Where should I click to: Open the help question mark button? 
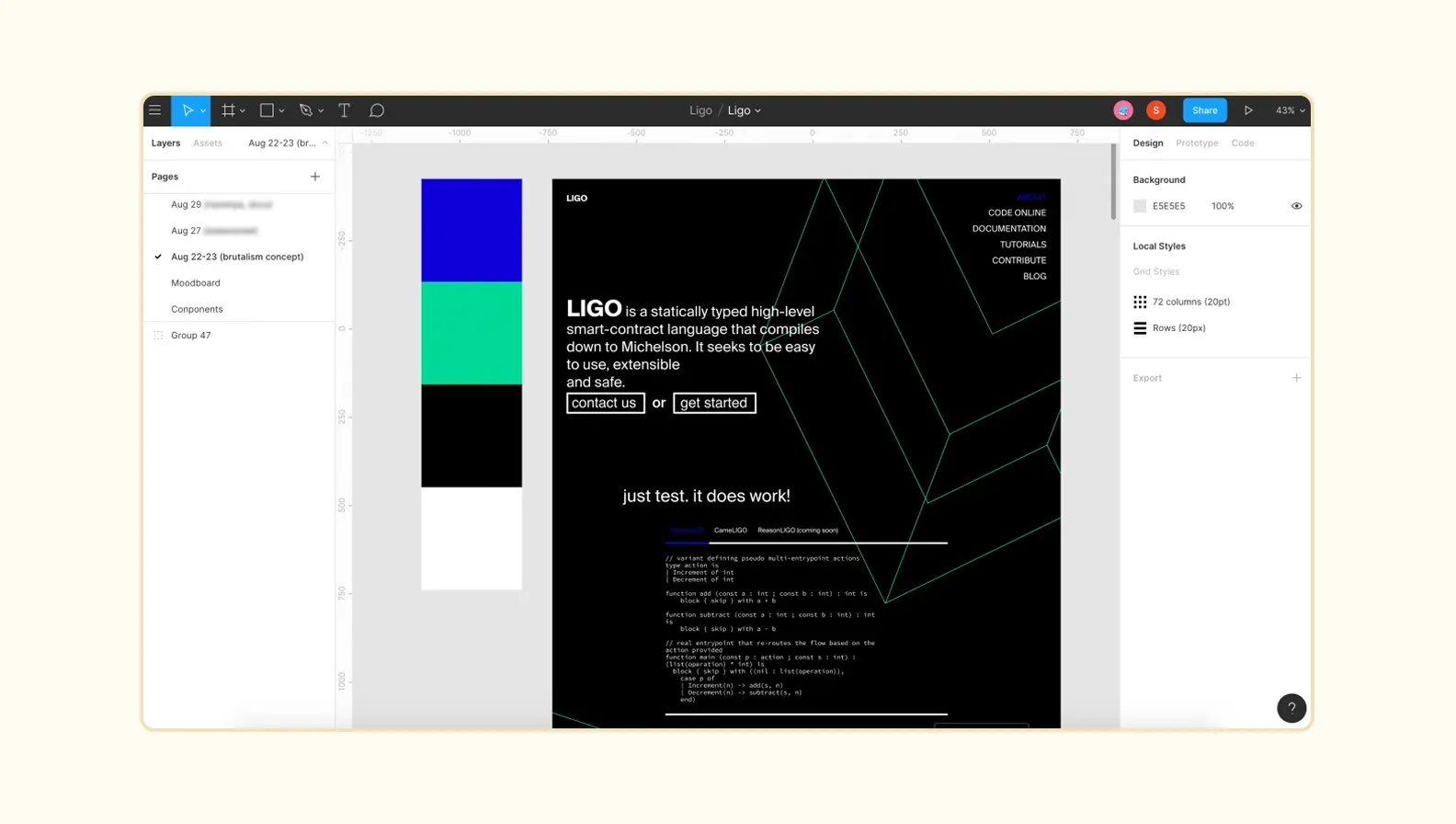(1291, 708)
